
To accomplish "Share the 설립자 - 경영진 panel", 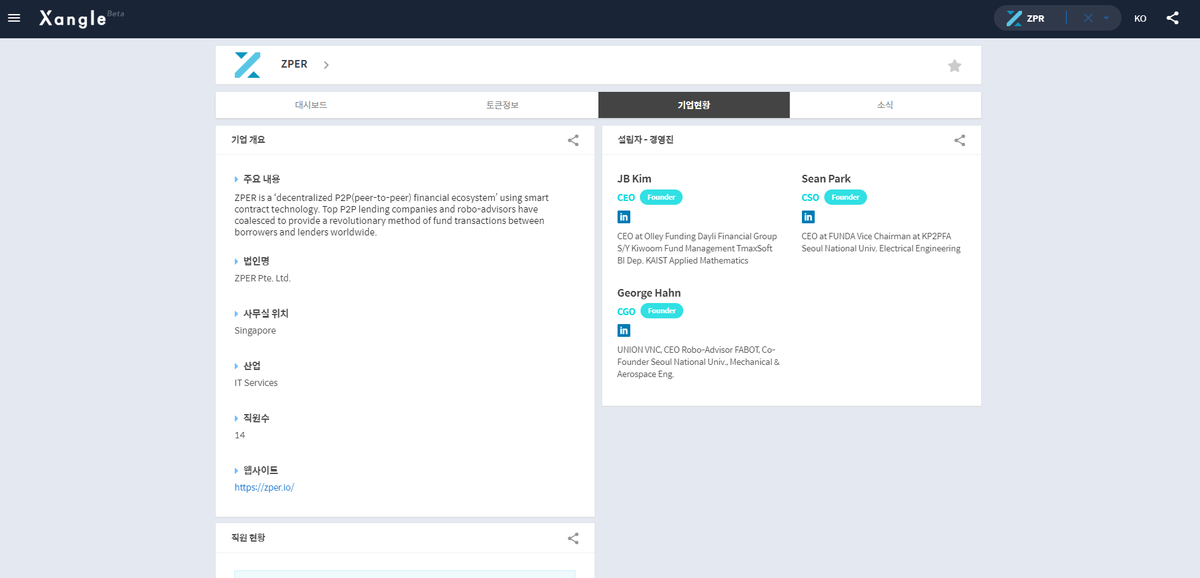I will (x=959, y=140).
